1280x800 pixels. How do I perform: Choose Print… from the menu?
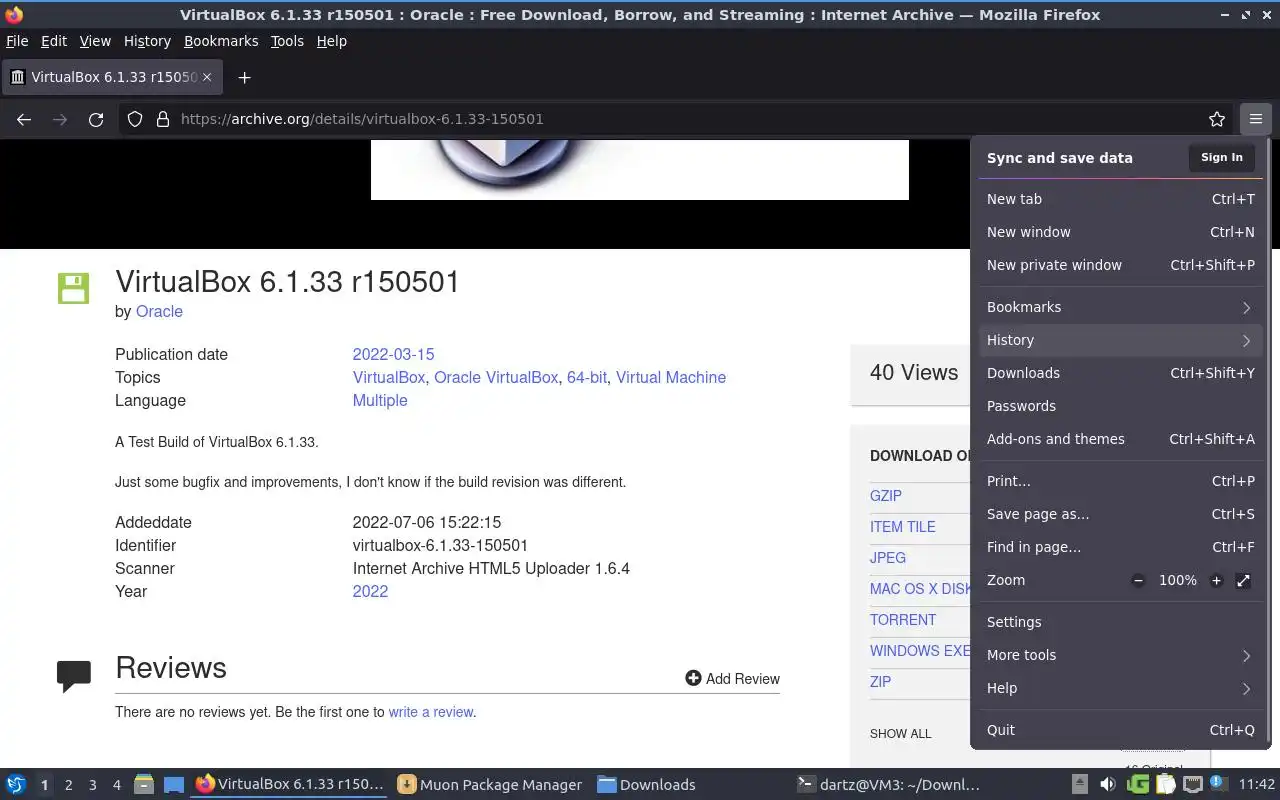tap(1120, 481)
